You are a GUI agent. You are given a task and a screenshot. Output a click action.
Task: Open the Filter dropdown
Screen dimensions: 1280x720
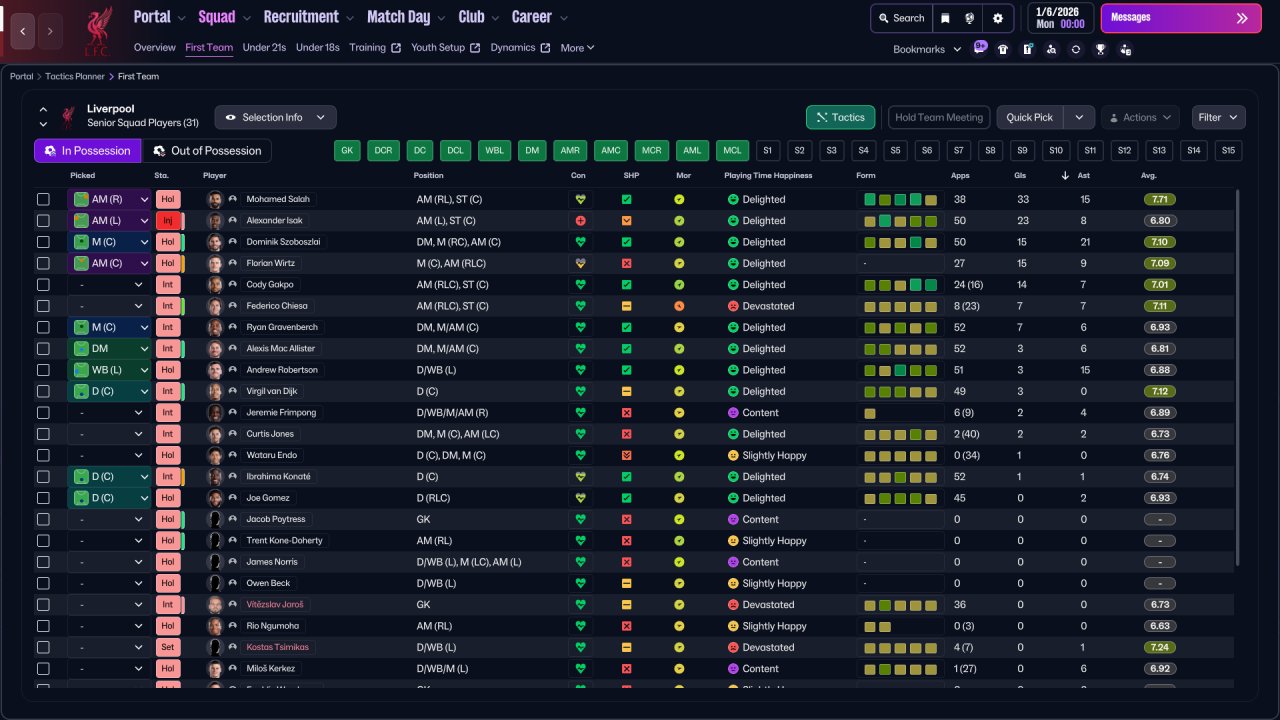coord(1218,117)
